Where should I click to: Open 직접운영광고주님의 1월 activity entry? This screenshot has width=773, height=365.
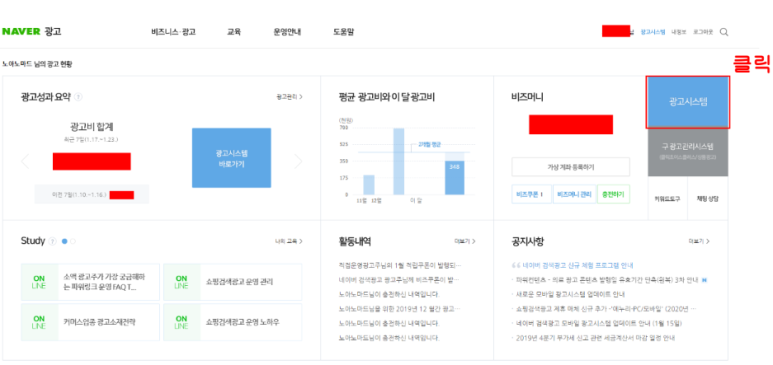click(x=400, y=265)
